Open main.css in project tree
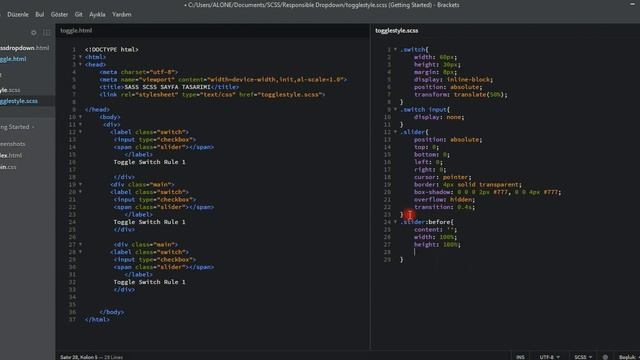Screen dimensions: 640x360 point(8,167)
